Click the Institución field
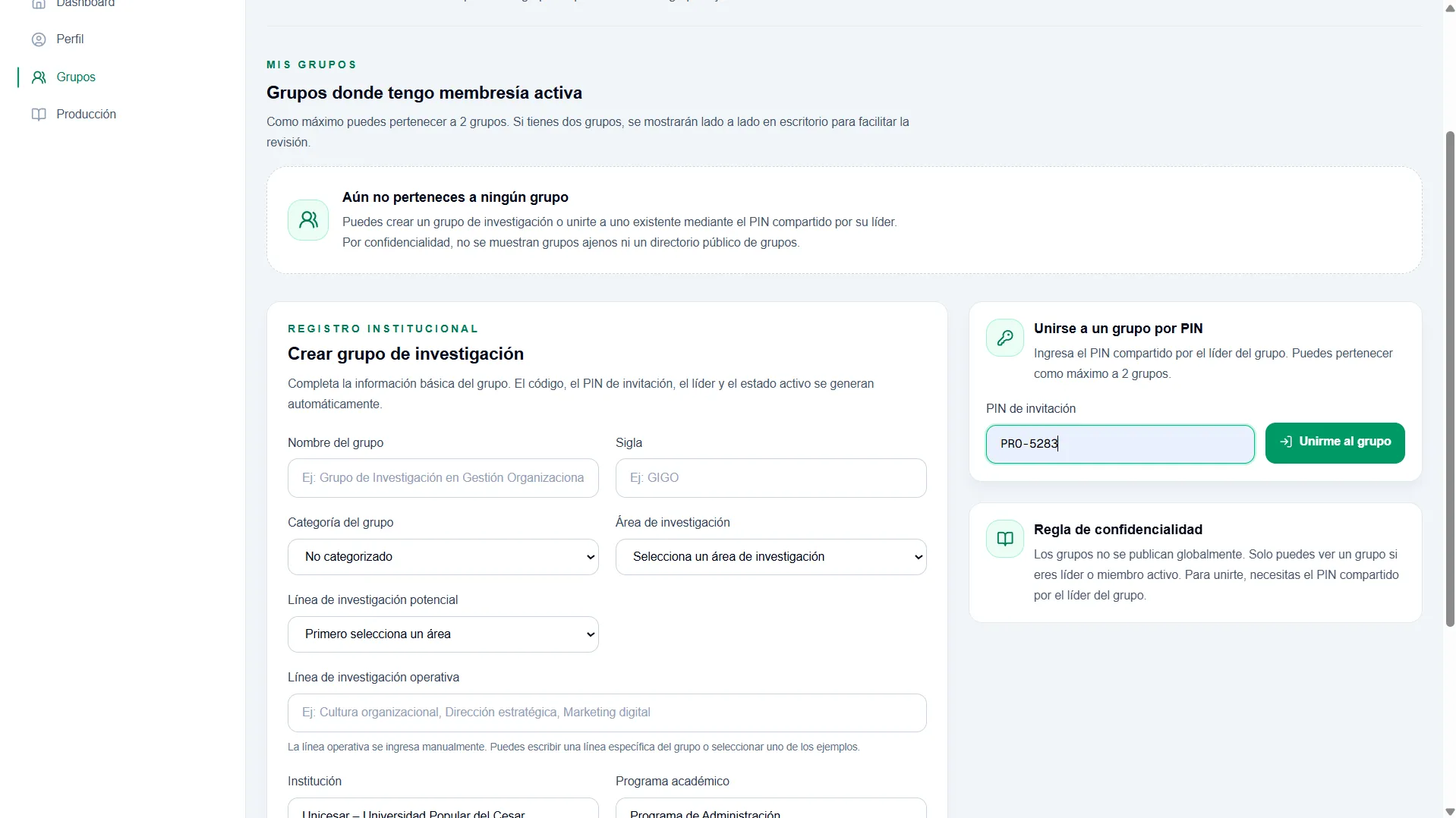 pos(443,808)
